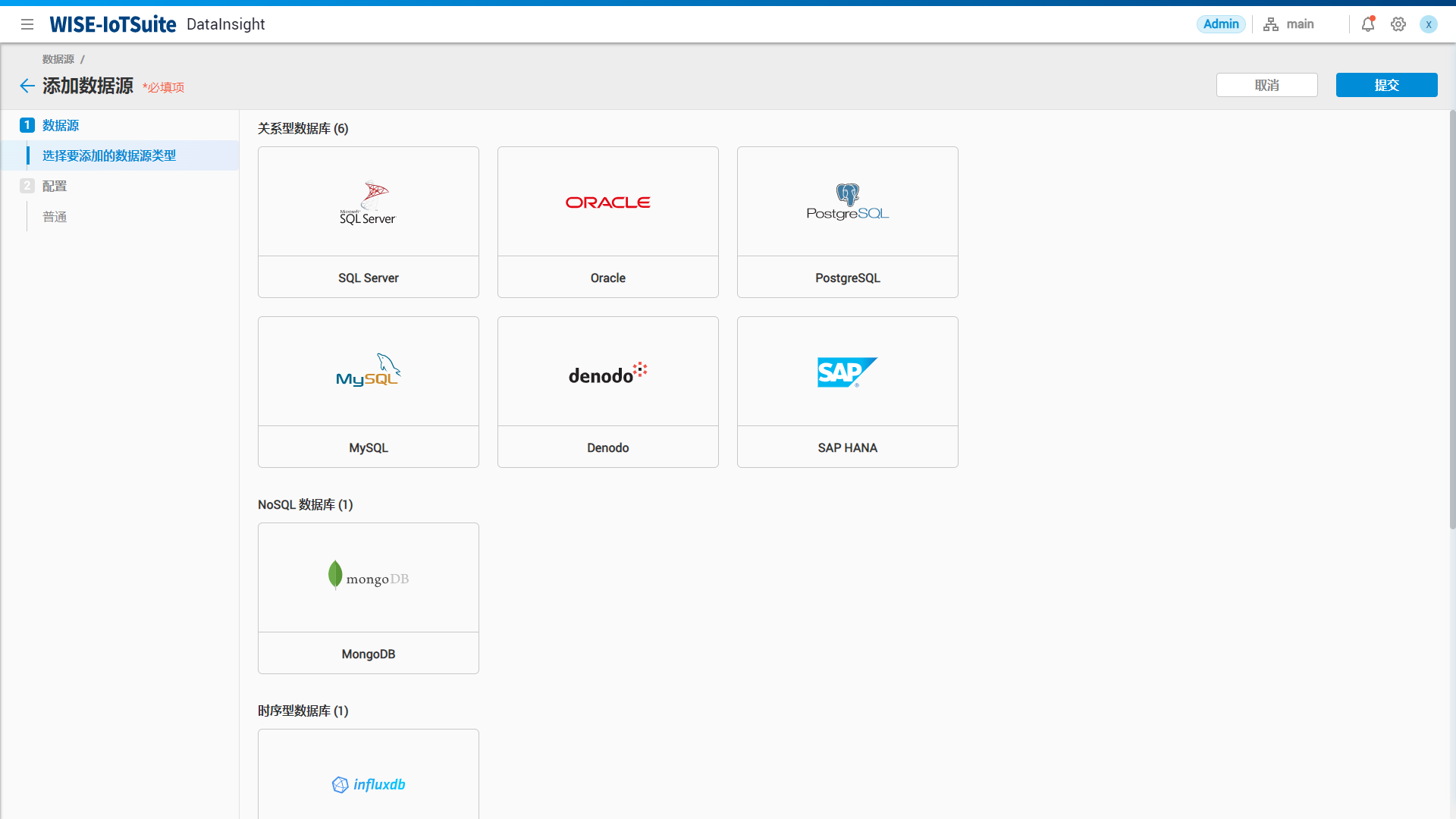Click the Admin role badge
The height and width of the screenshot is (819, 1456).
coord(1221,24)
